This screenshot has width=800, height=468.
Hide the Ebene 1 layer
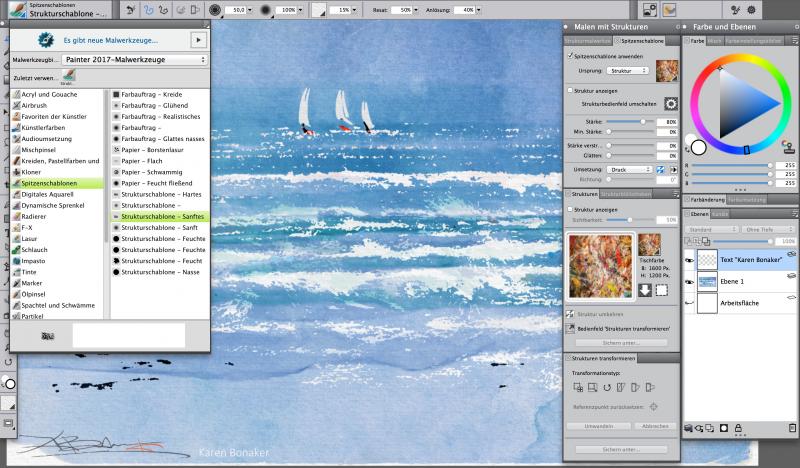(689, 281)
